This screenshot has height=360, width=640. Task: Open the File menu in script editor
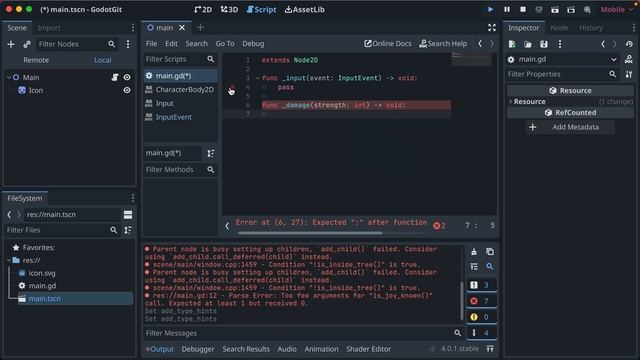click(151, 44)
